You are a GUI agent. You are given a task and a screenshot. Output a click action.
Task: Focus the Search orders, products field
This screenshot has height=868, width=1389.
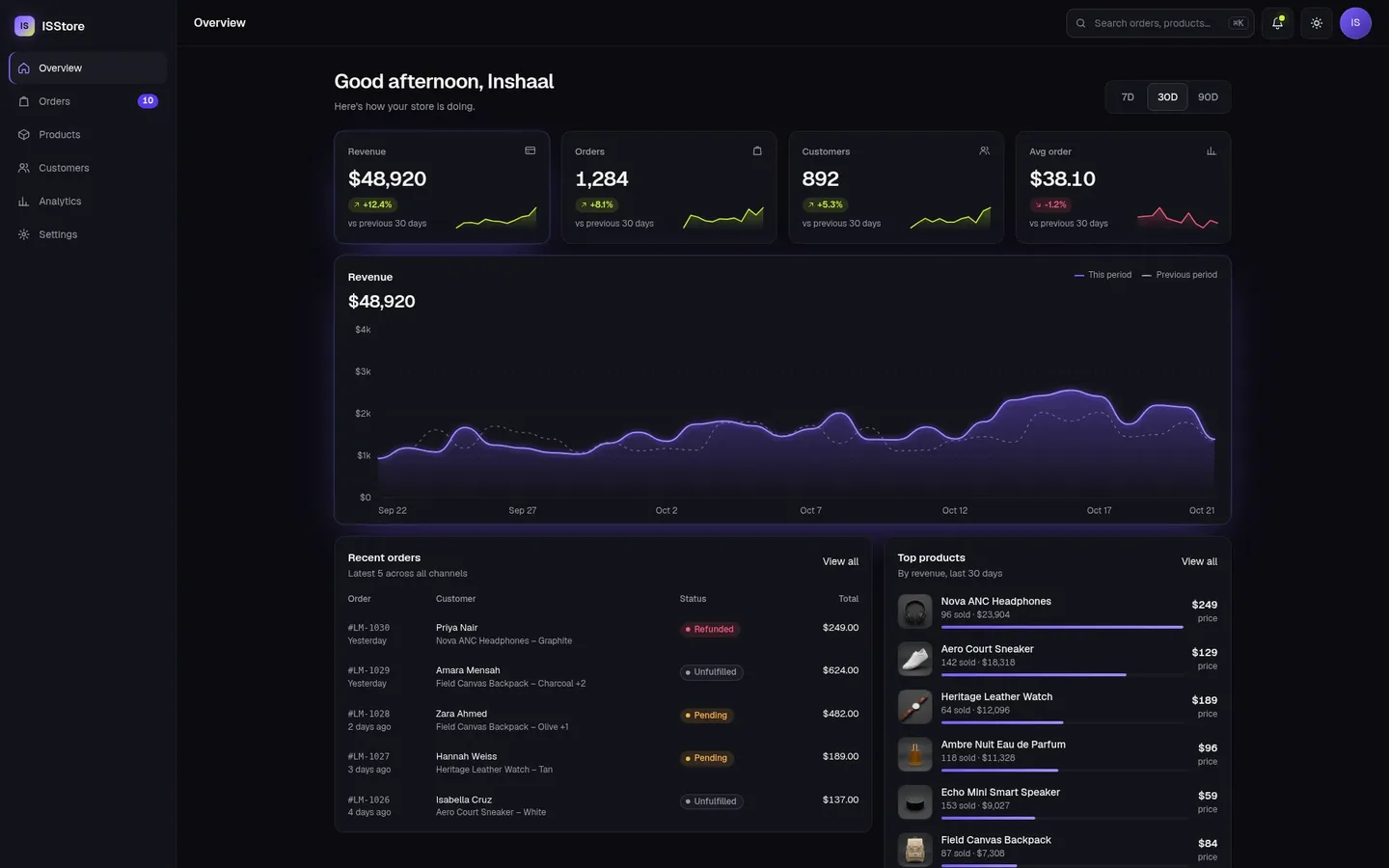1159,23
